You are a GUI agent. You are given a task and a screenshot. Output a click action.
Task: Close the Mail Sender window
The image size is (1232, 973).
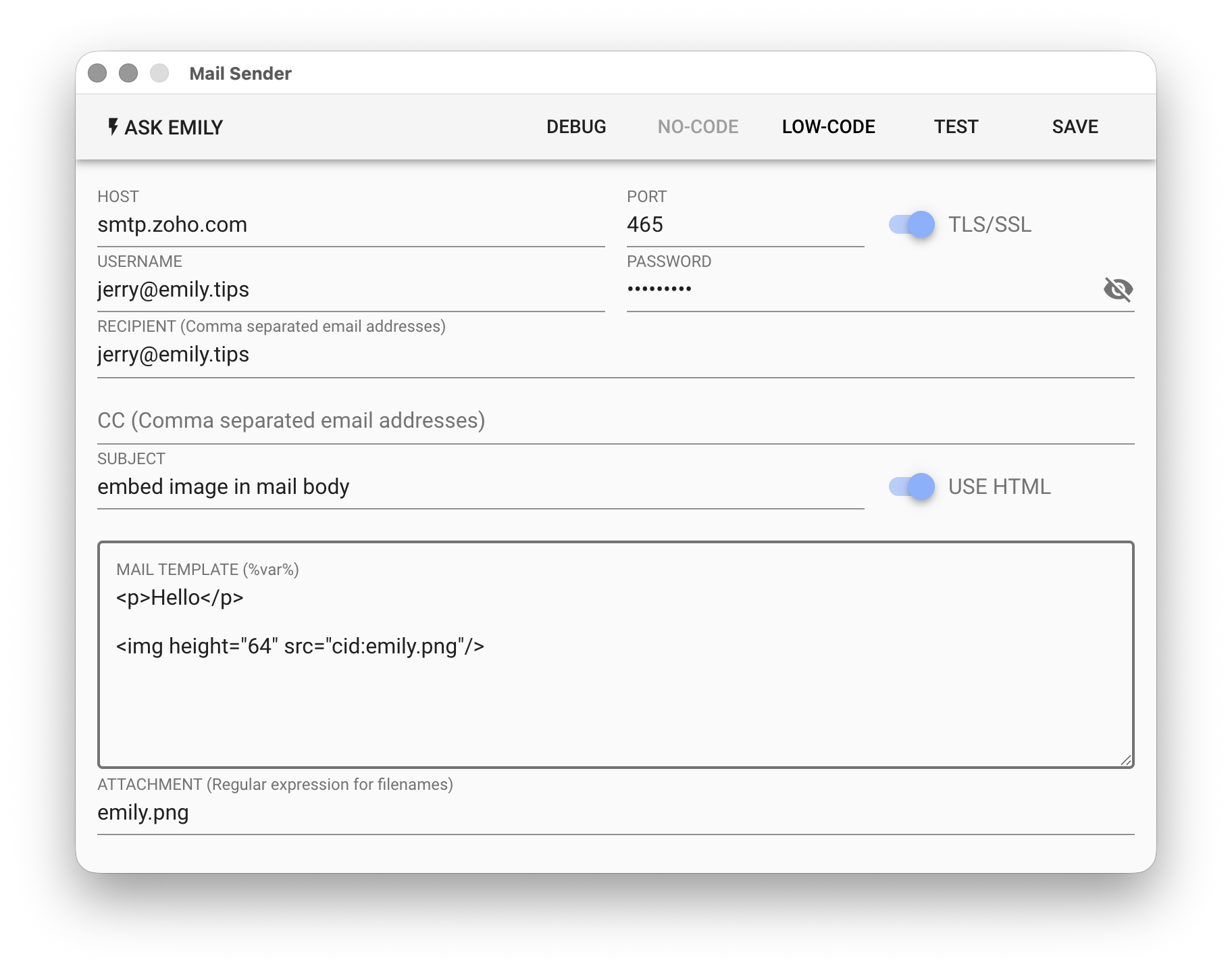coord(97,73)
